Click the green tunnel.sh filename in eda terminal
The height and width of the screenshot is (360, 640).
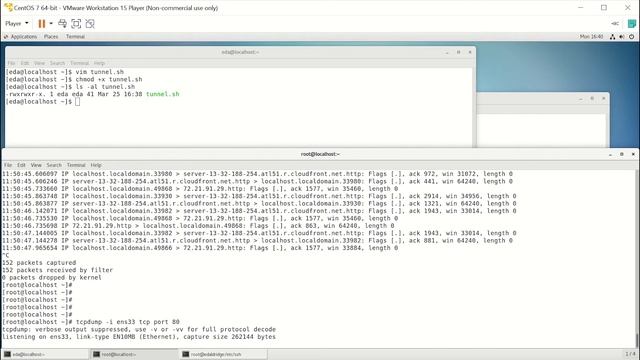click(x=162, y=94)
